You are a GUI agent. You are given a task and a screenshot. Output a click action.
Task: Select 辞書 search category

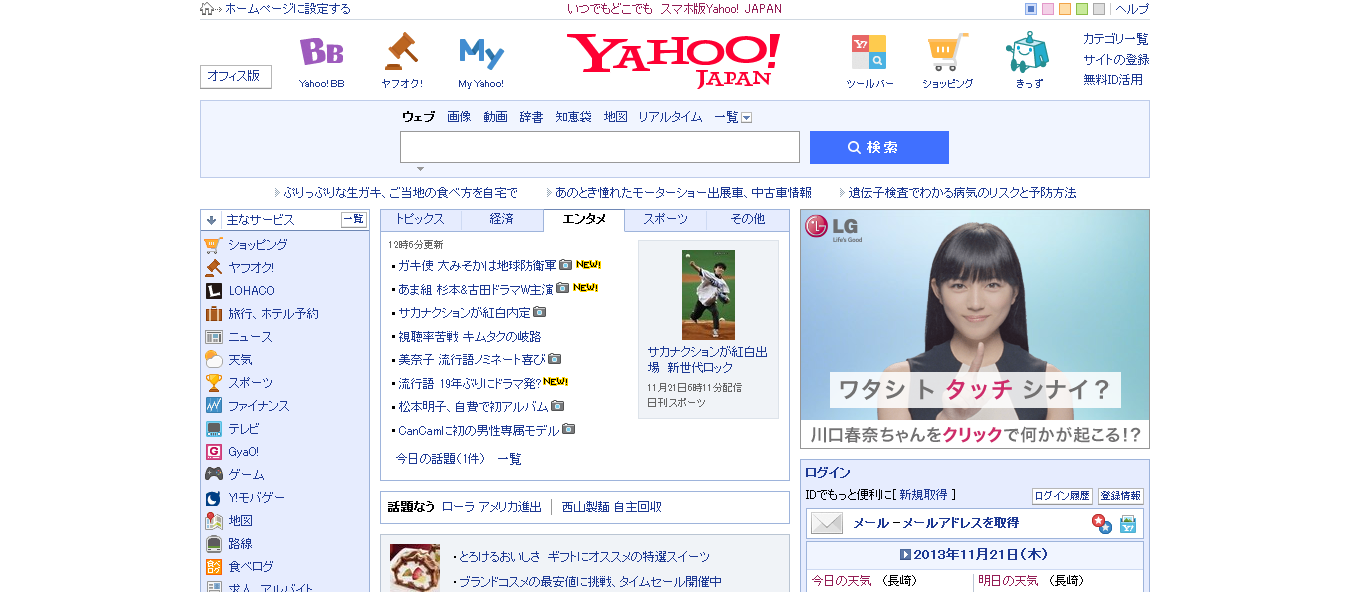[x=531, y=117]
